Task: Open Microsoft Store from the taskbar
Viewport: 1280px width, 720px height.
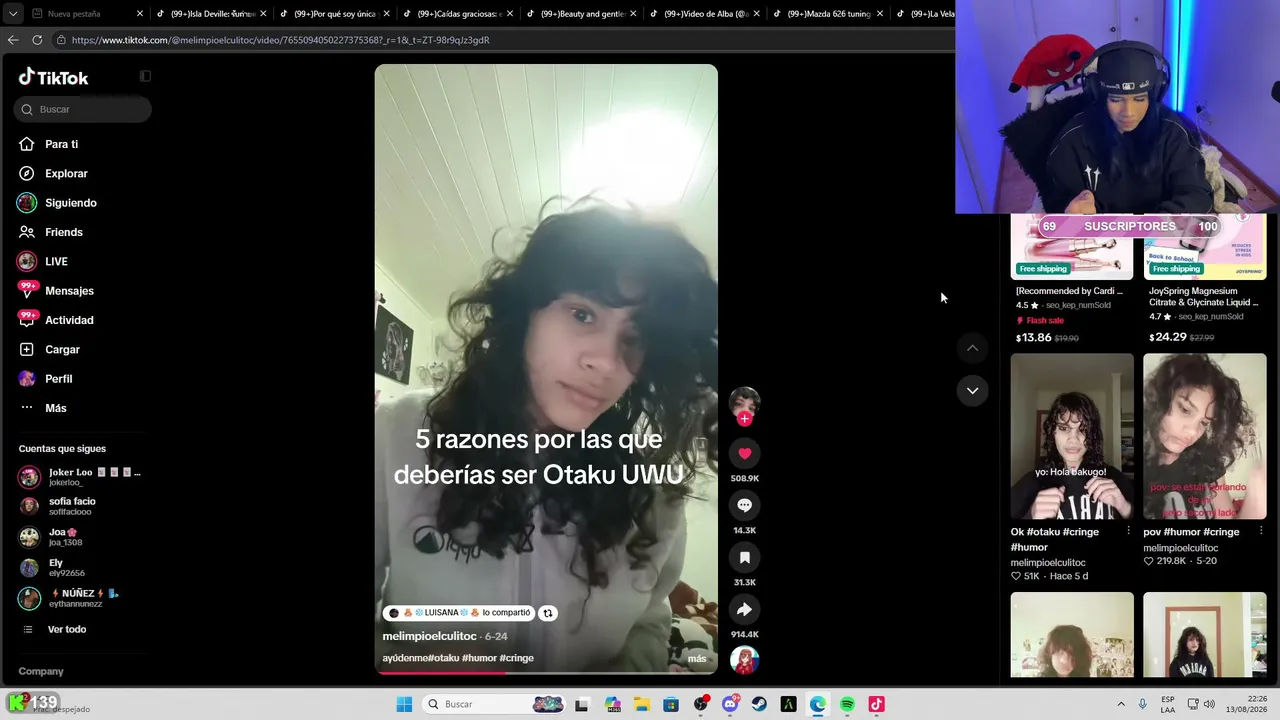Action: click(671, 704)
